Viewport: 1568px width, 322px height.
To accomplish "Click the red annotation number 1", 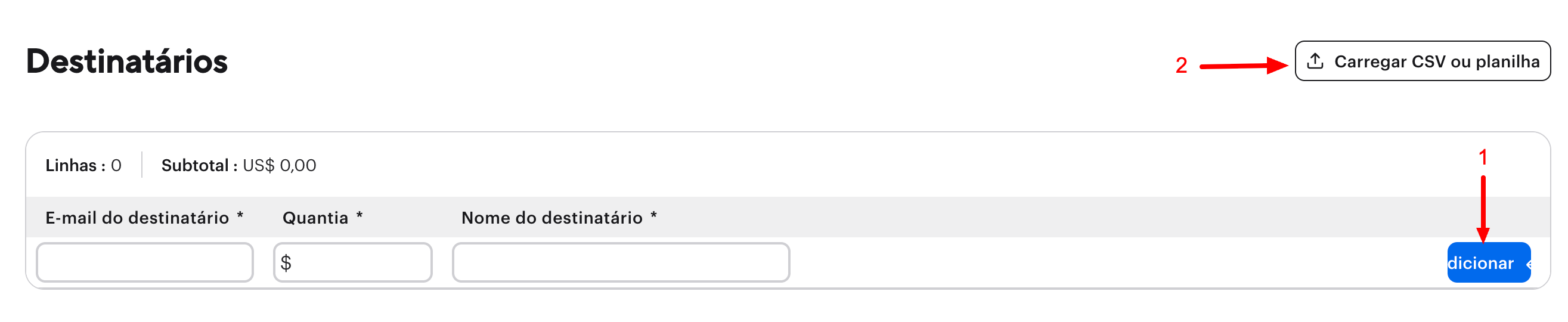I will pos(1483,157).
